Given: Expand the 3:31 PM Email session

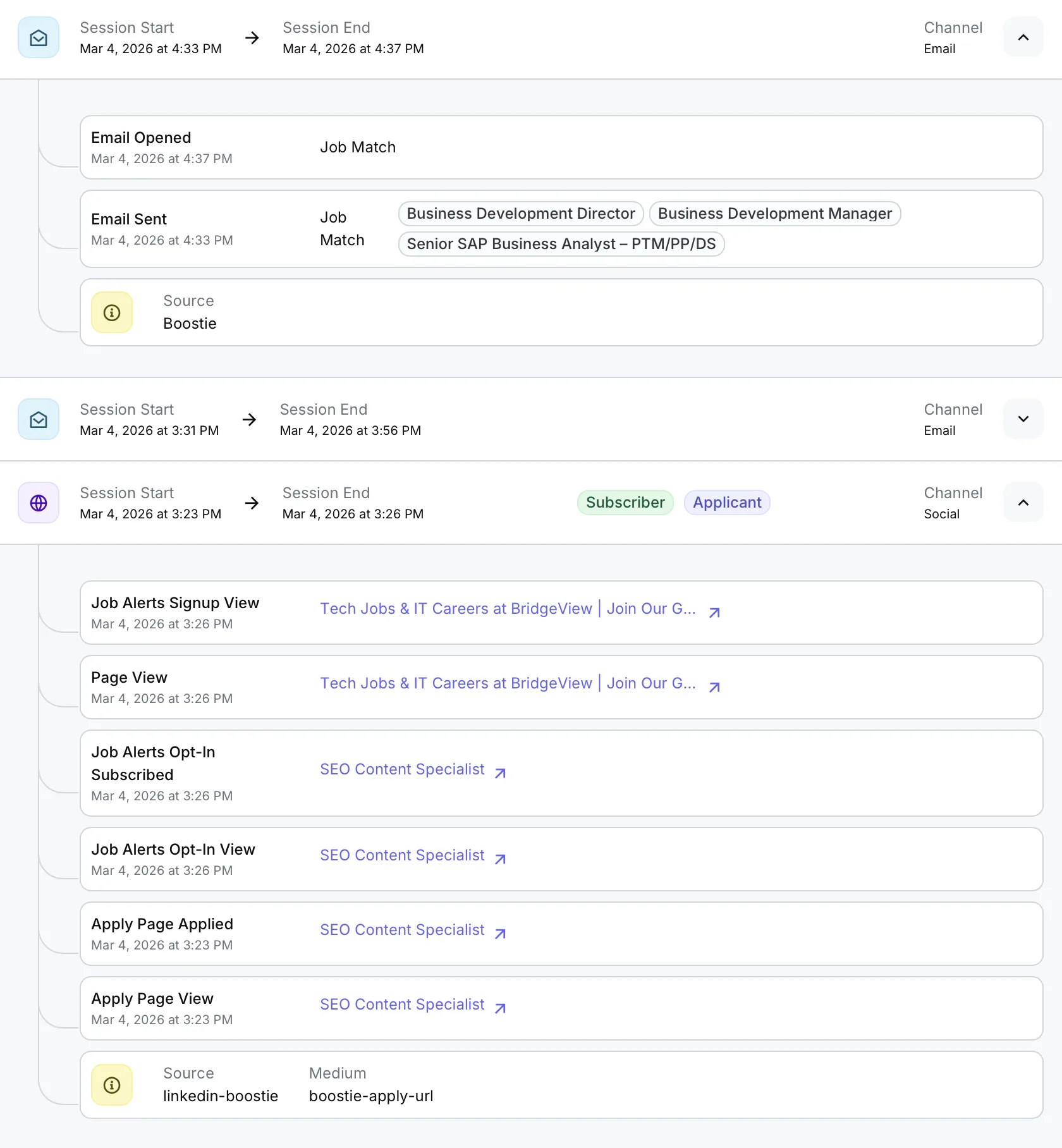Looking at the screenshot, I should point(1023,420).
